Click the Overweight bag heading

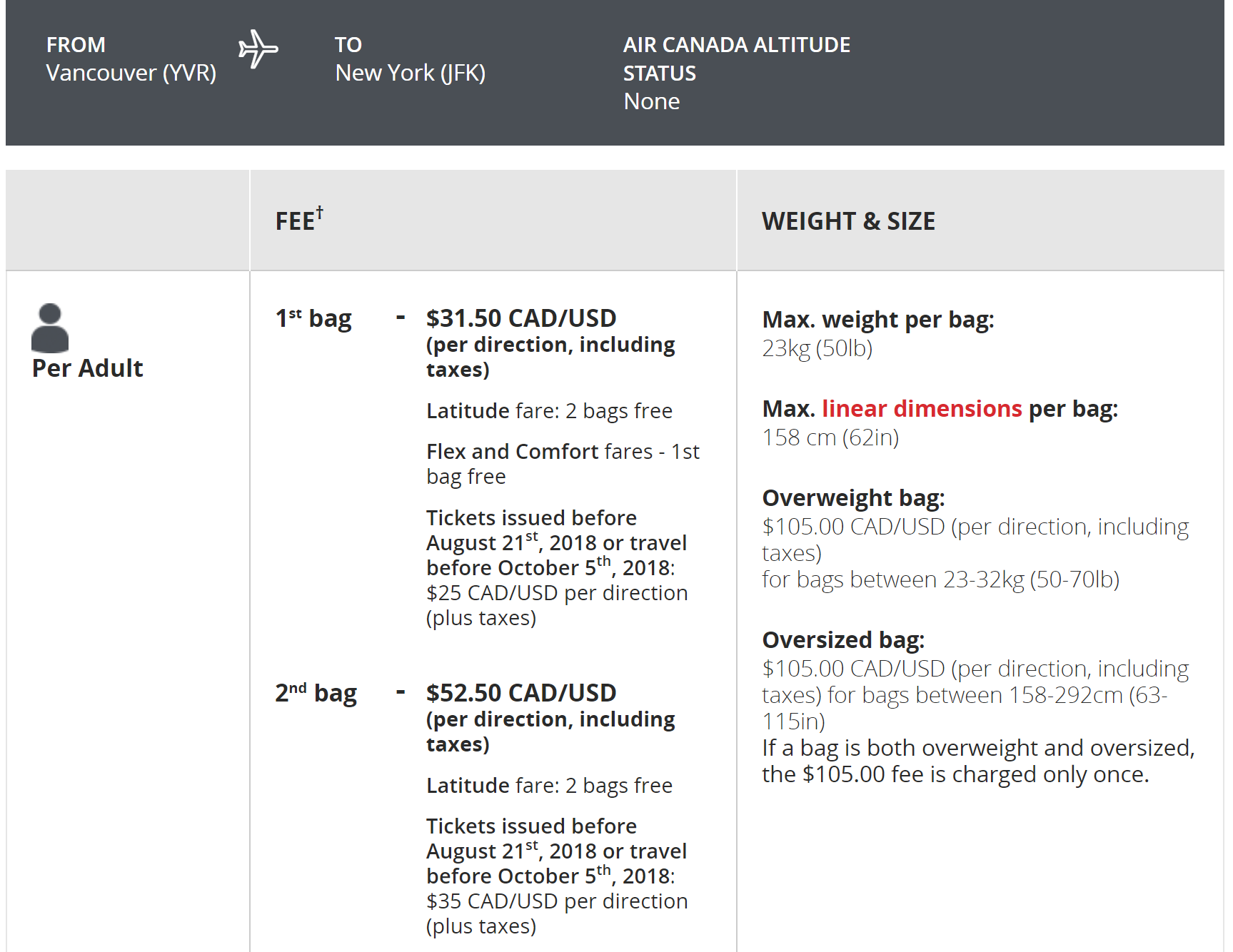(x=853, y=498)
